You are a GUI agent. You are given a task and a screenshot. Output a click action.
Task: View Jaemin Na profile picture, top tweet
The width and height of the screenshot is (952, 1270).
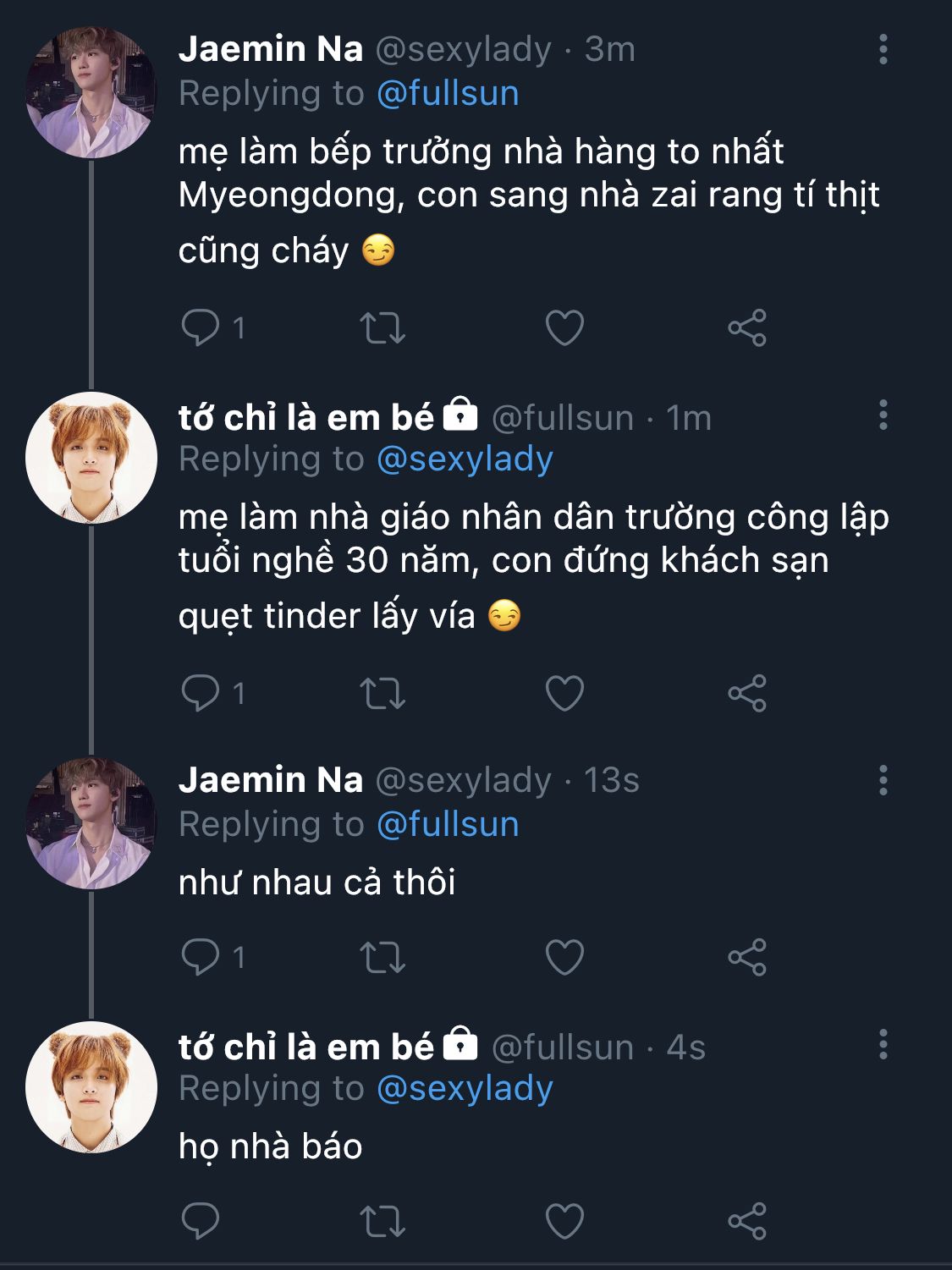pos(91,93)
